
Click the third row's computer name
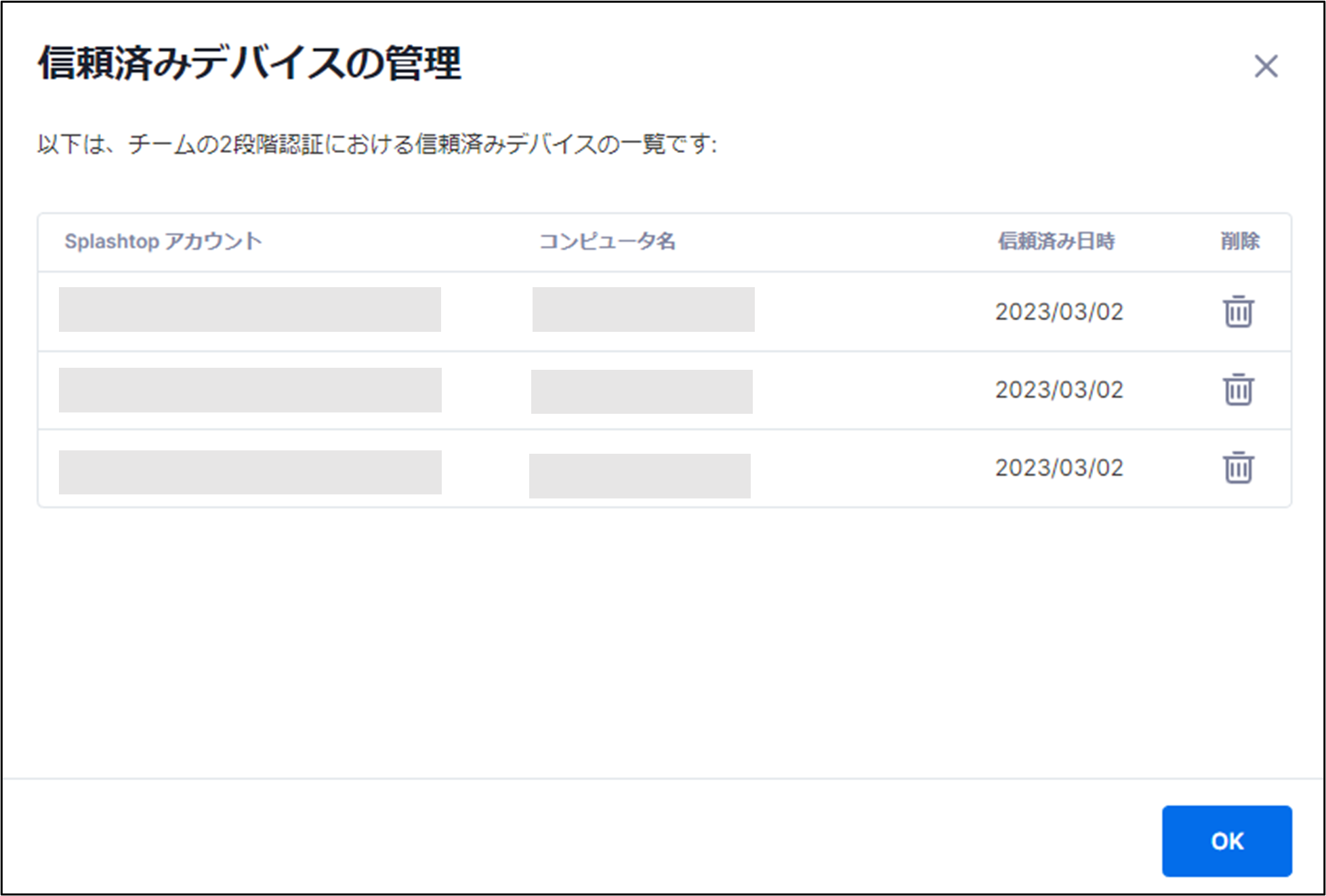(640, 475)
